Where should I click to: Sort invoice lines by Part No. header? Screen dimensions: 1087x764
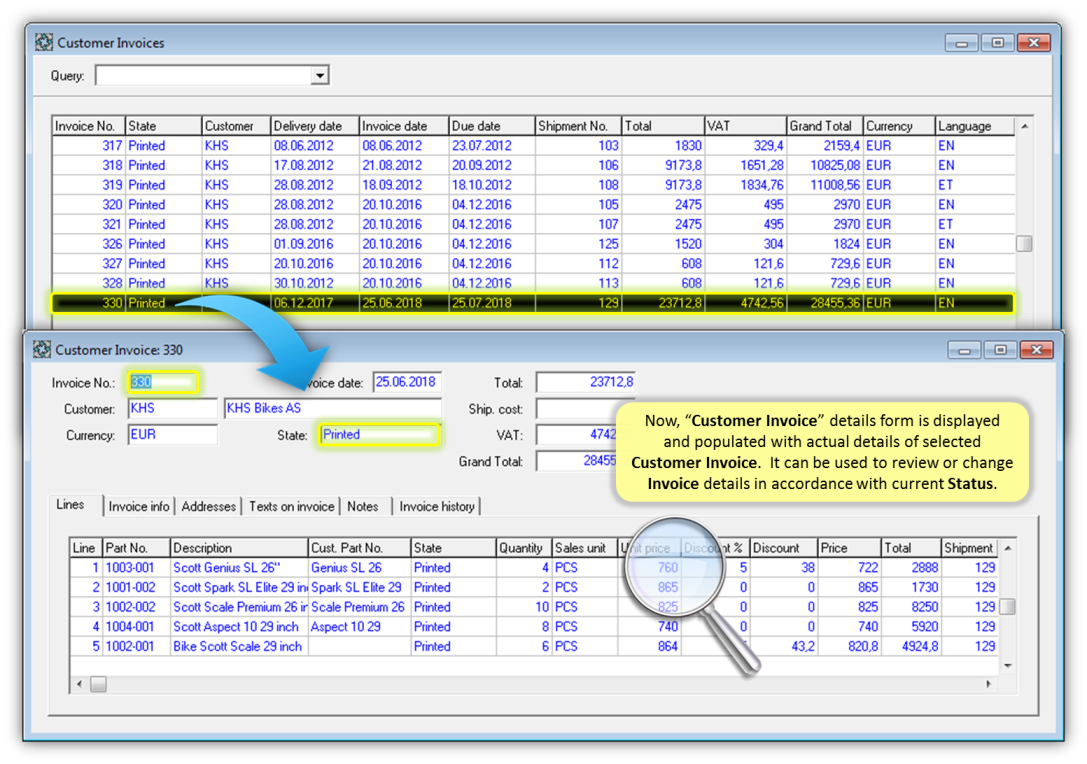[137, 548]
